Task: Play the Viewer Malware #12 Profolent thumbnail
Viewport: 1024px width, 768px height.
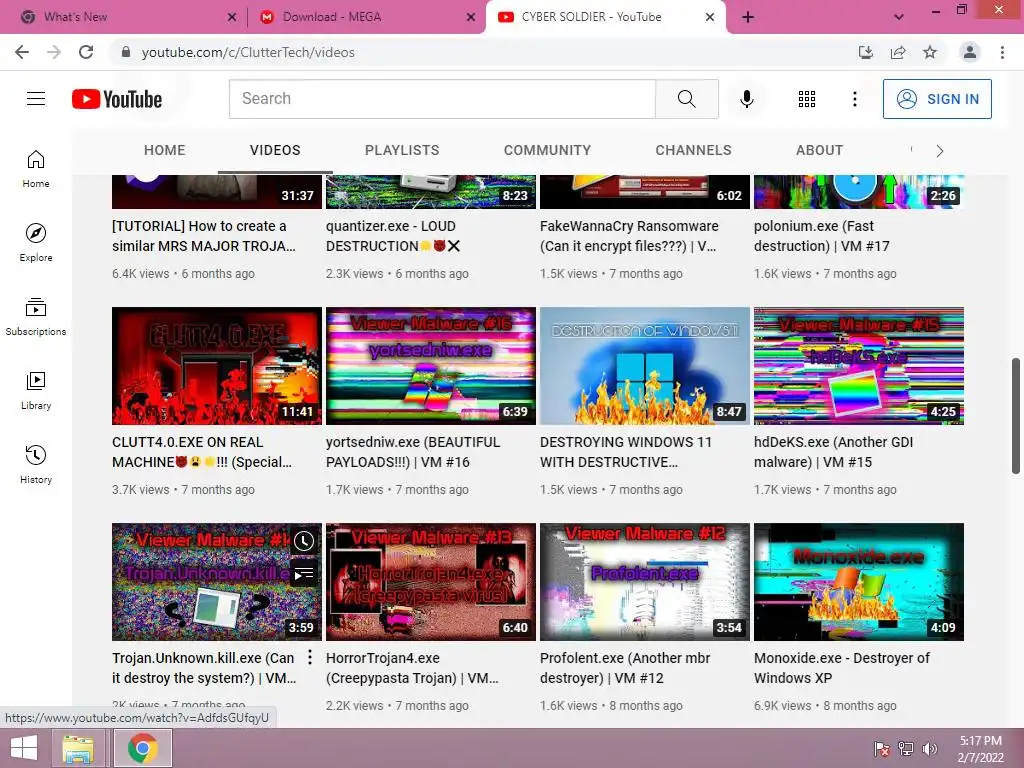Action: tap(645, 581)
